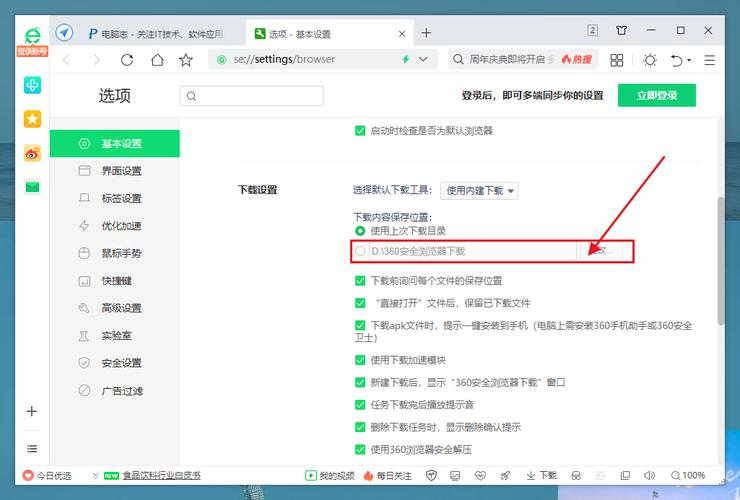Click the heart health status bar icon
The width and height of the screenshot is (740, 500).
click(480, 475)
